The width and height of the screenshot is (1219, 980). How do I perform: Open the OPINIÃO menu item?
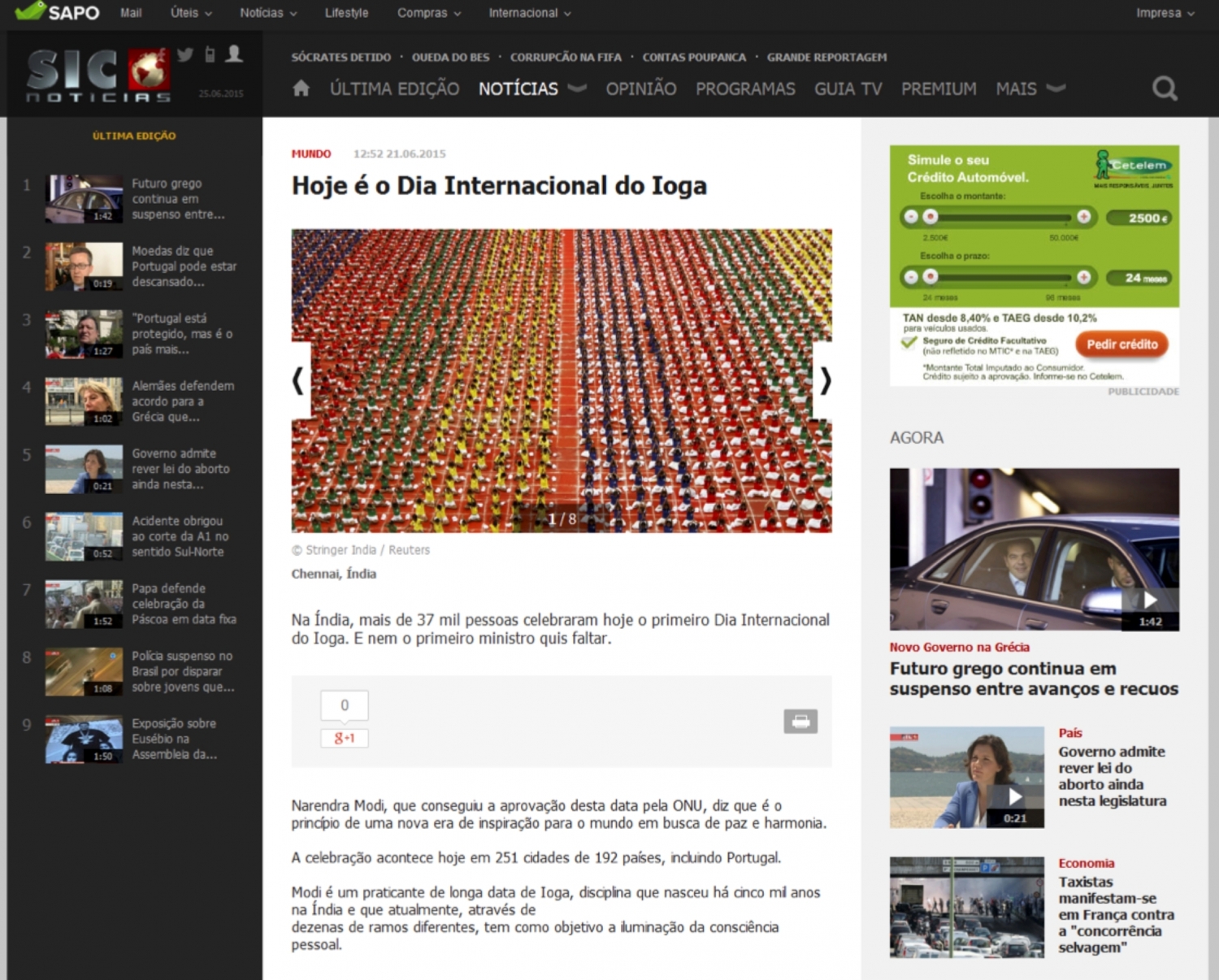(640, 89)
